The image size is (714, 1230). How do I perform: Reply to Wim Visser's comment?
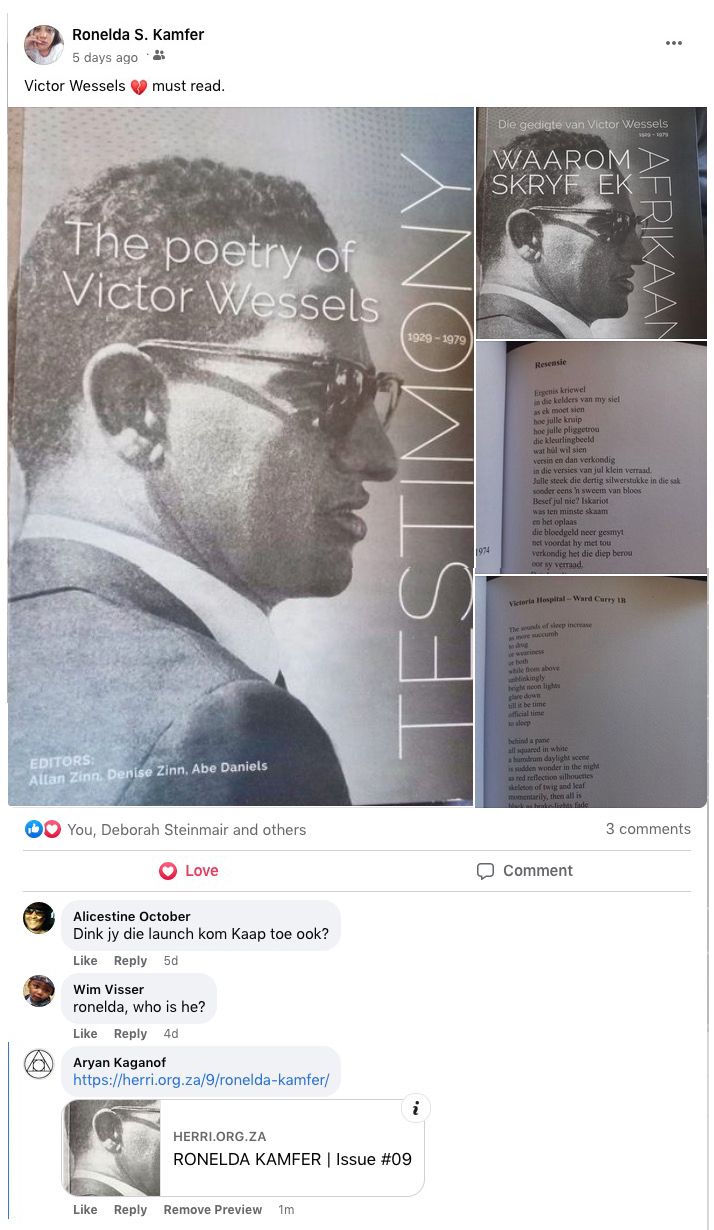point(130,1034)
